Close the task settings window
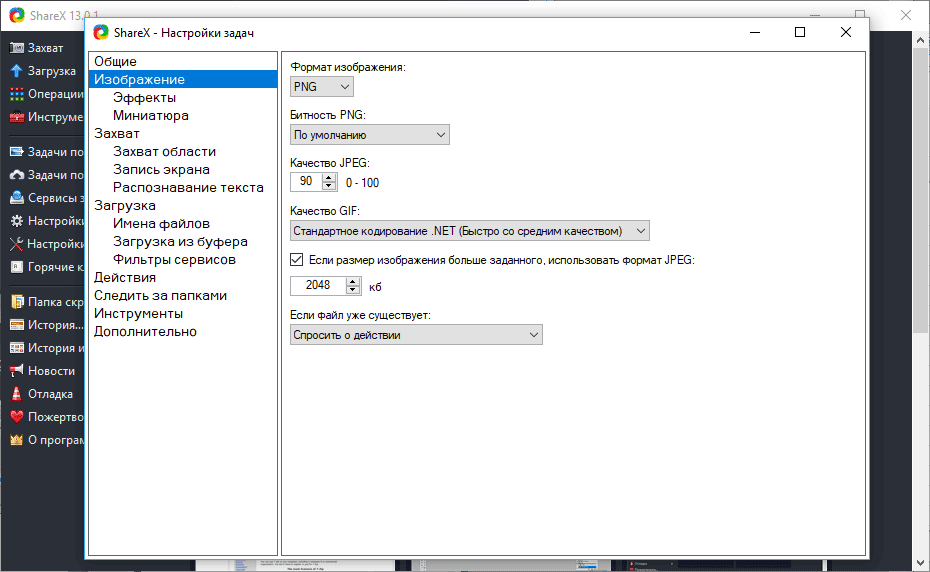The height and width of the screenshot is (572, 930). pos(846,32)
